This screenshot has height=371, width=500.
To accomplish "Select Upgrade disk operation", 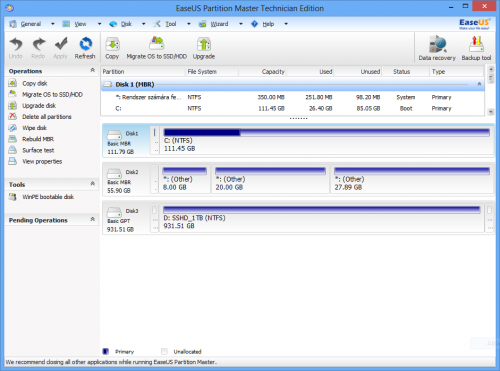I will tap(39, 106).
